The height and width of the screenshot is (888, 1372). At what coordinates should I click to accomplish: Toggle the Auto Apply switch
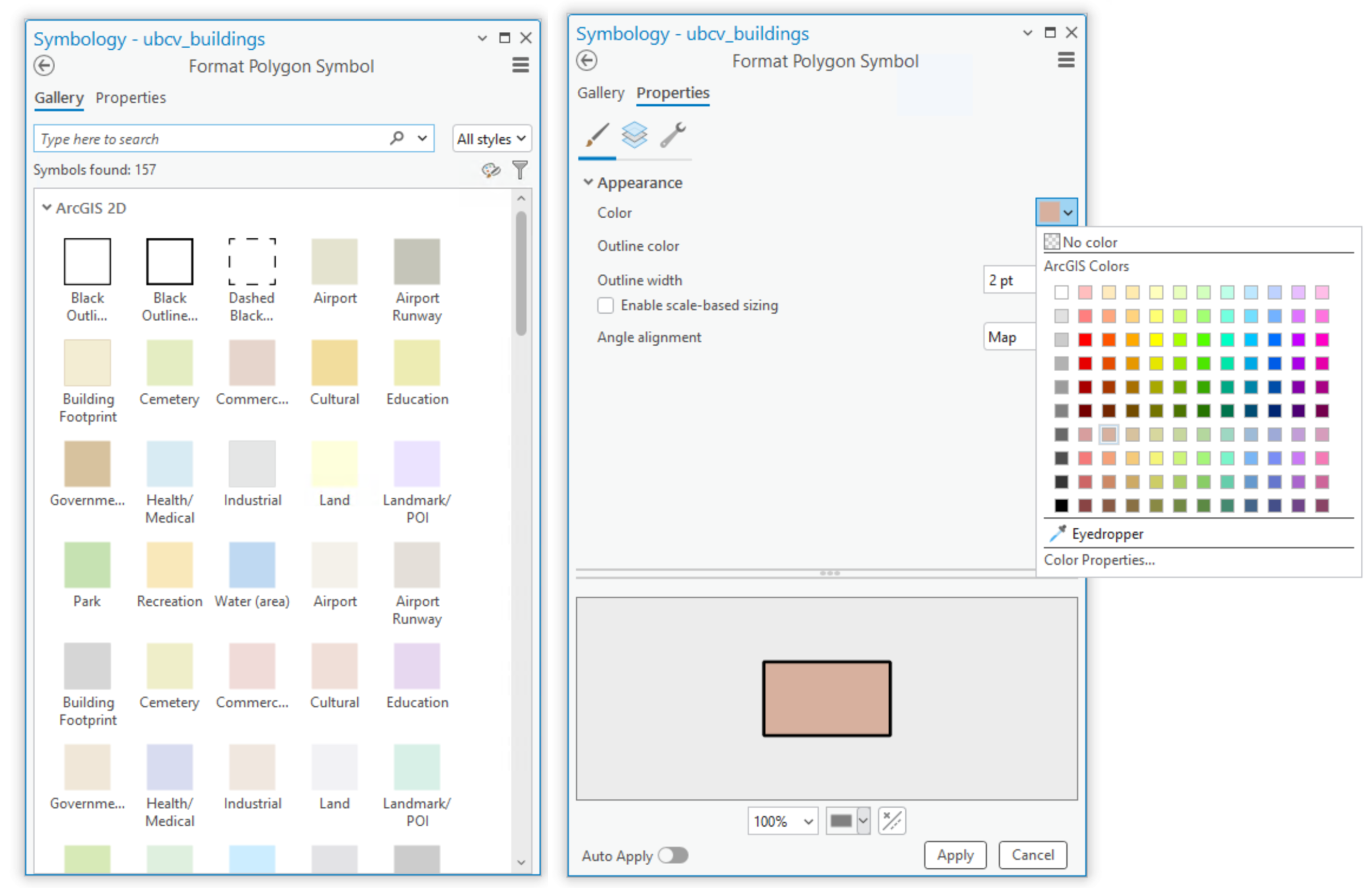coord(673,855)
